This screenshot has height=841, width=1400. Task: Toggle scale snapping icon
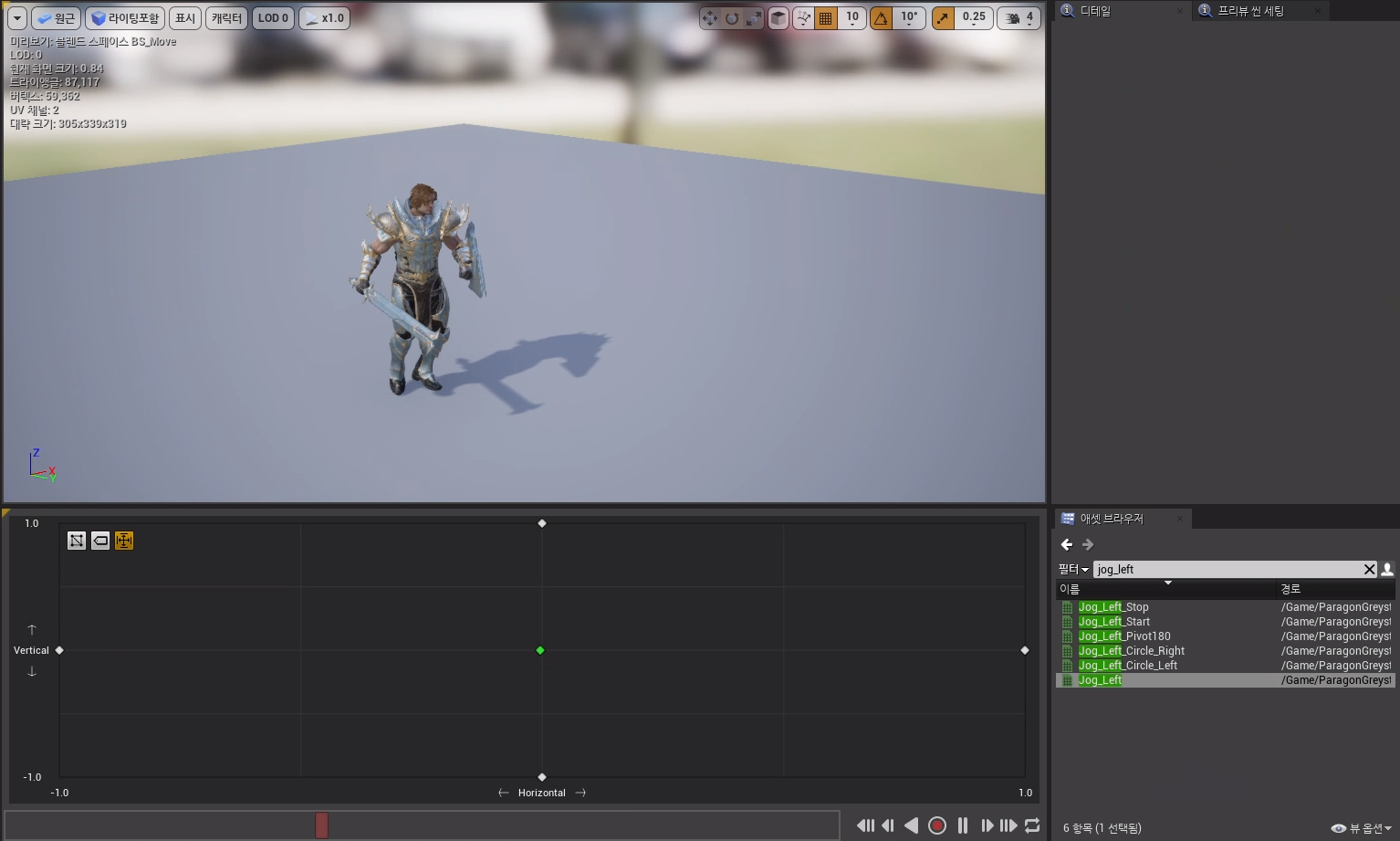tap(943, 18)
